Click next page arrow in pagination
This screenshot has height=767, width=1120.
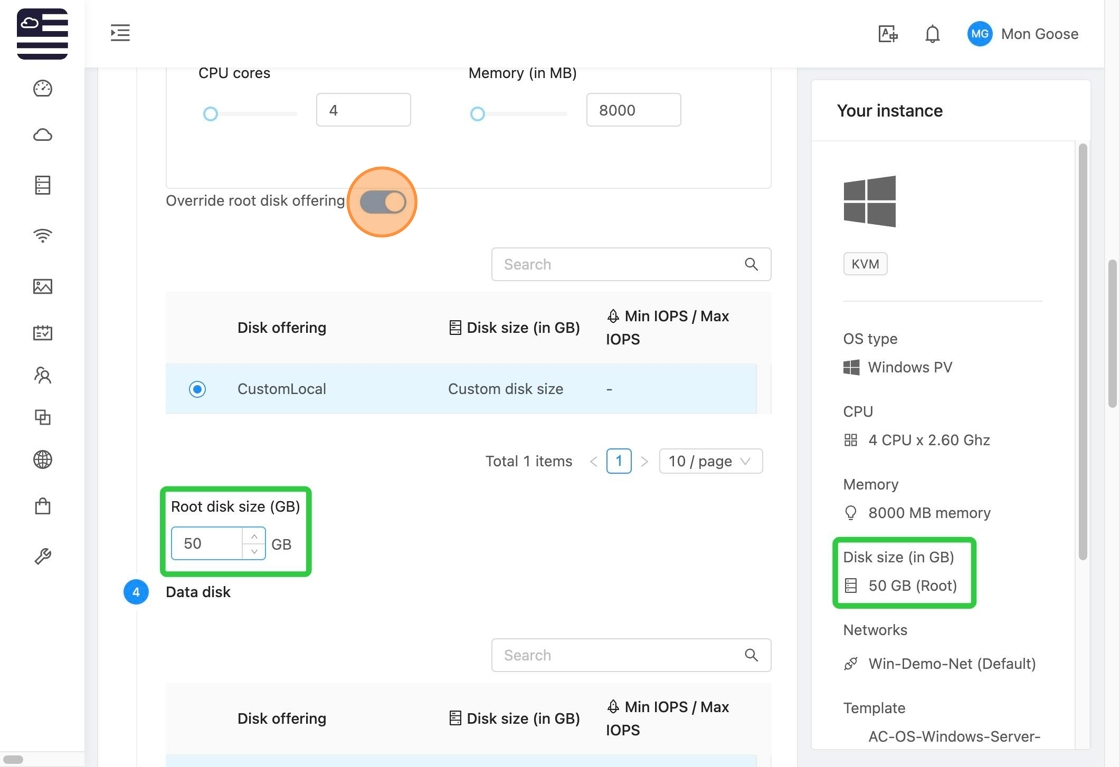644,461
